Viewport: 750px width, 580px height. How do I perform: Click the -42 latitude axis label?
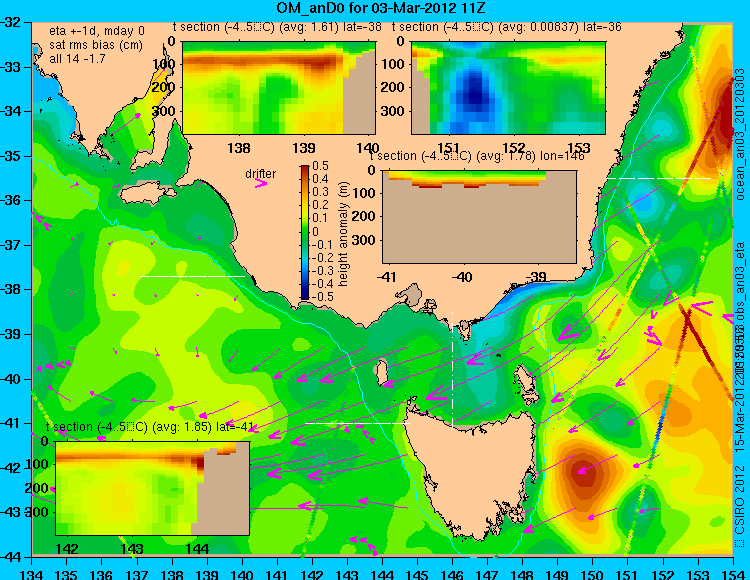coord(11,468)
